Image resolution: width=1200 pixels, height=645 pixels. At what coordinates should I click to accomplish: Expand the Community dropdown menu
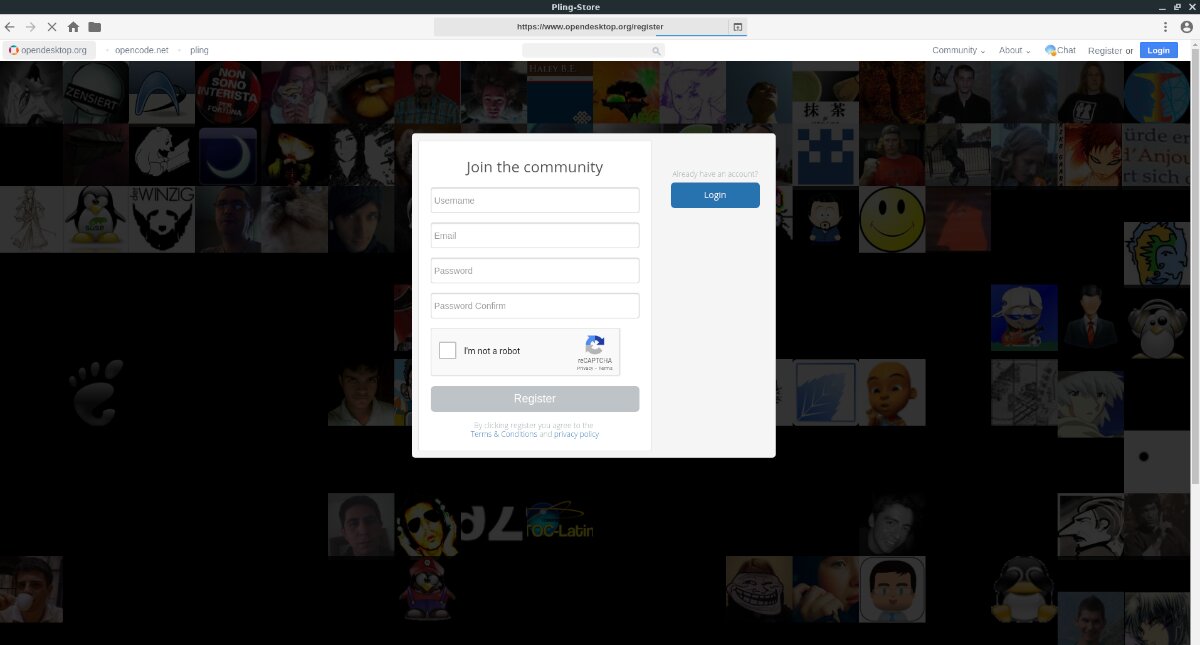click(958, 50)
